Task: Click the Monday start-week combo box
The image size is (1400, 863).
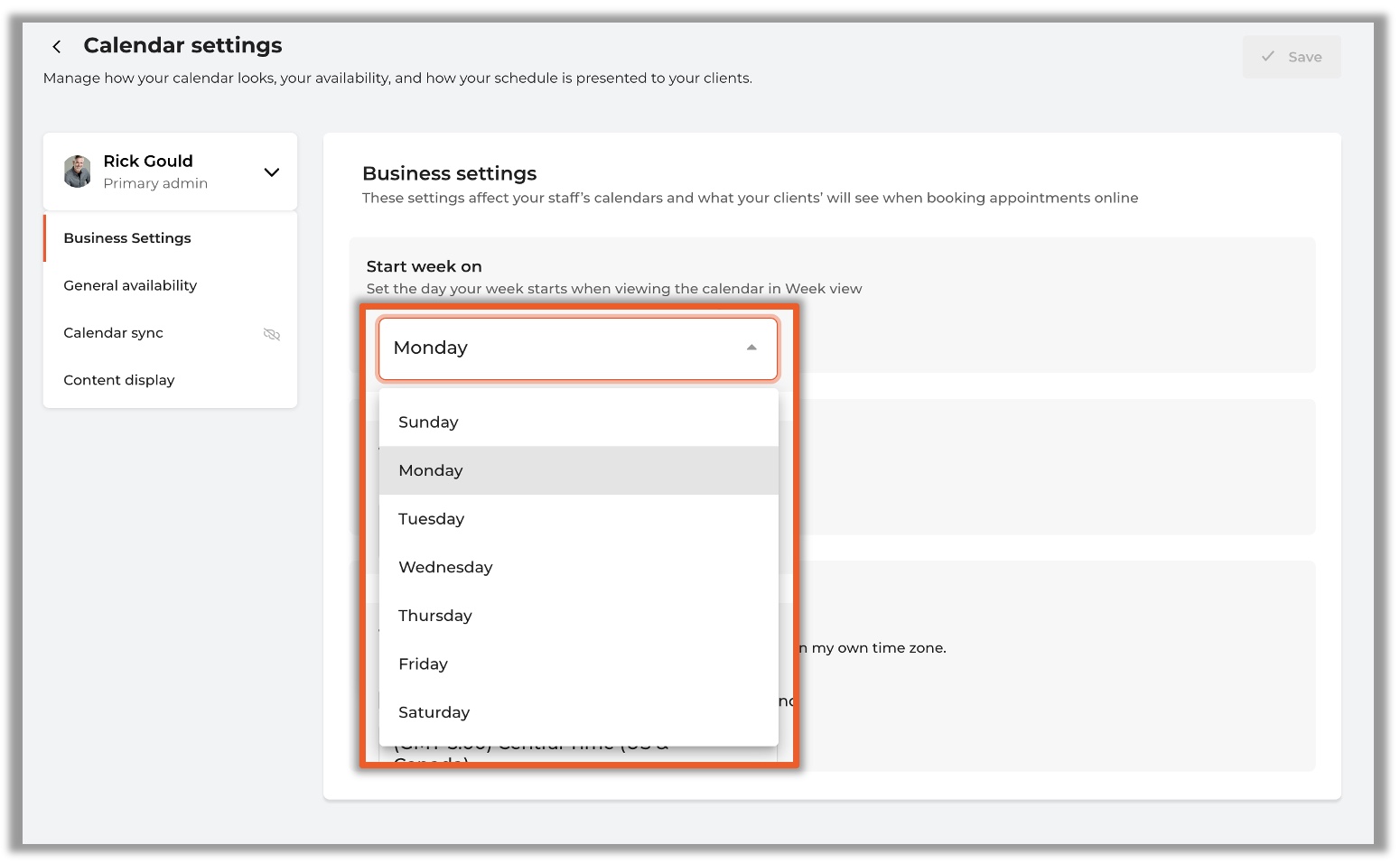Action: pyautogui.click(x=560, y=348)
